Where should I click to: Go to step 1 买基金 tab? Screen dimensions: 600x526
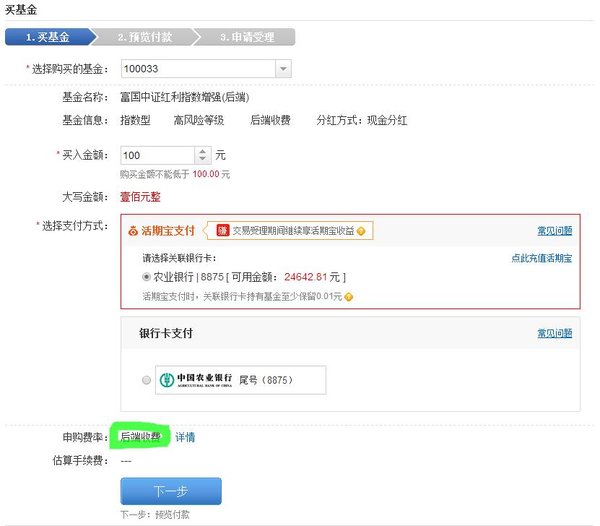pos(49,37)
